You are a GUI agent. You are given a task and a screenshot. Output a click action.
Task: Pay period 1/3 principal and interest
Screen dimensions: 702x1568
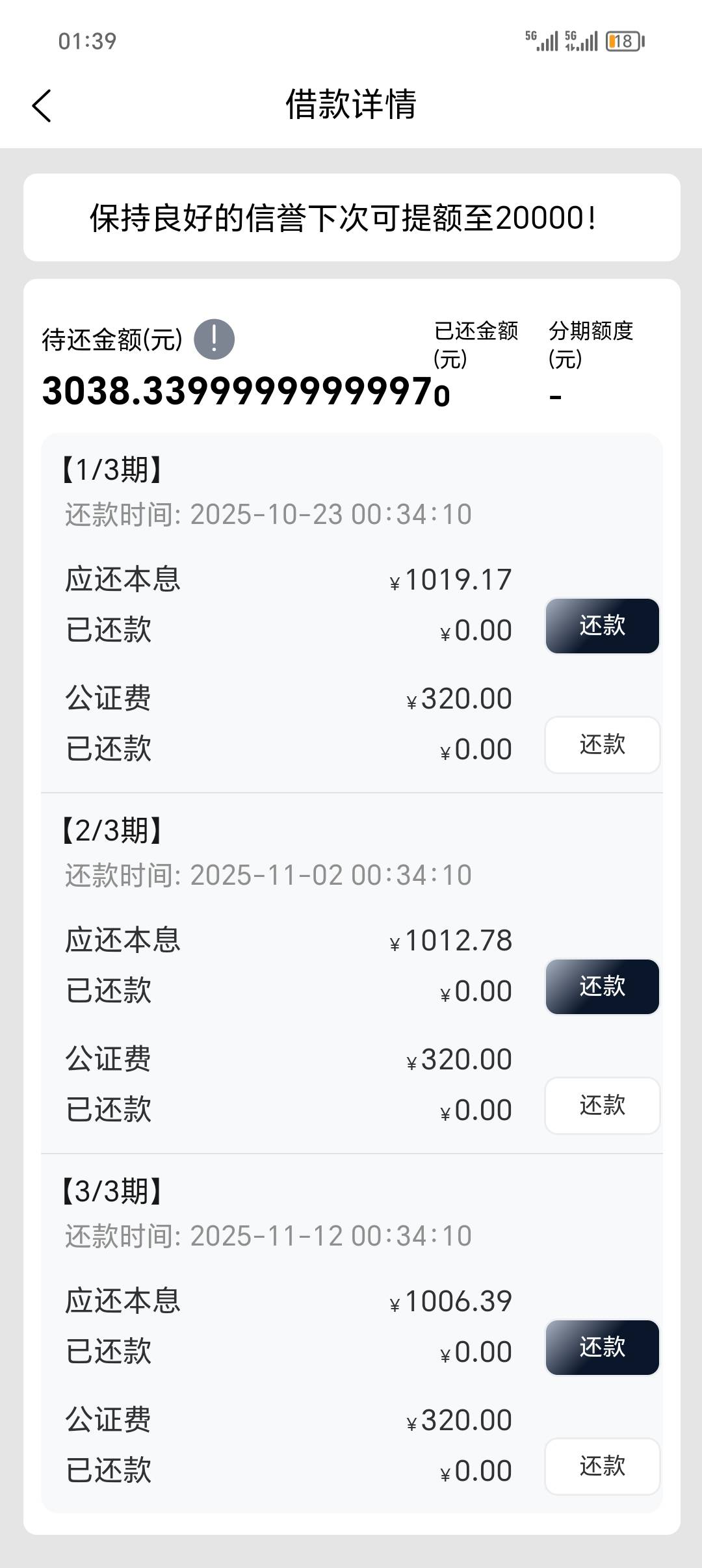point(602,626)
